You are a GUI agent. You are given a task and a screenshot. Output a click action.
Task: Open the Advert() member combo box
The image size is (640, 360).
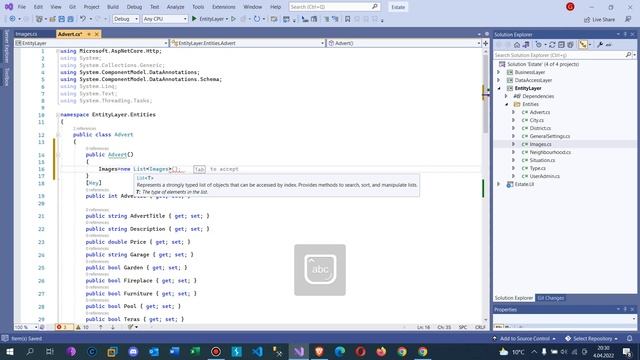404,43
